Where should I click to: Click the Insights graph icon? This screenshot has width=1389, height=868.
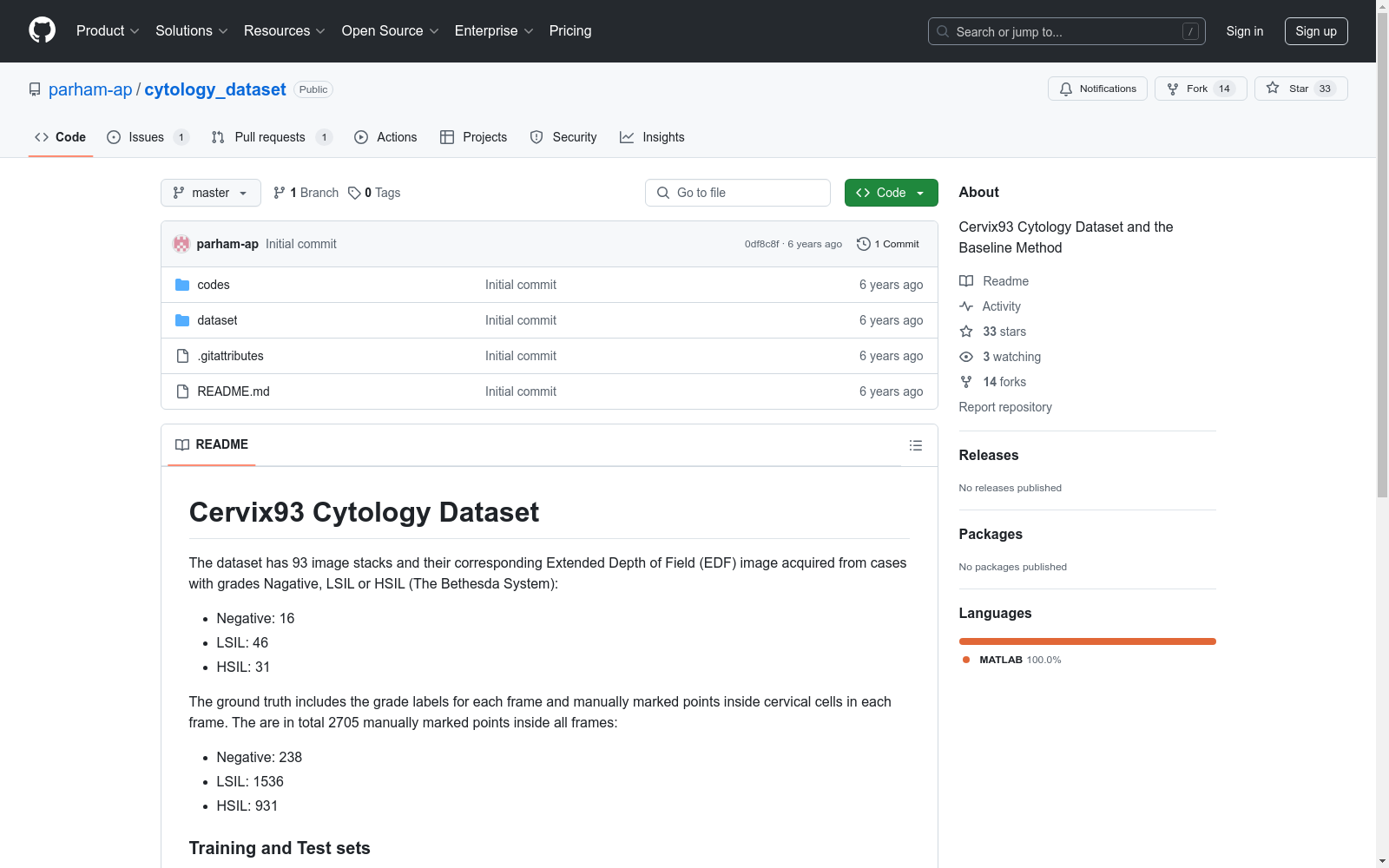click(x=627, y=137)
